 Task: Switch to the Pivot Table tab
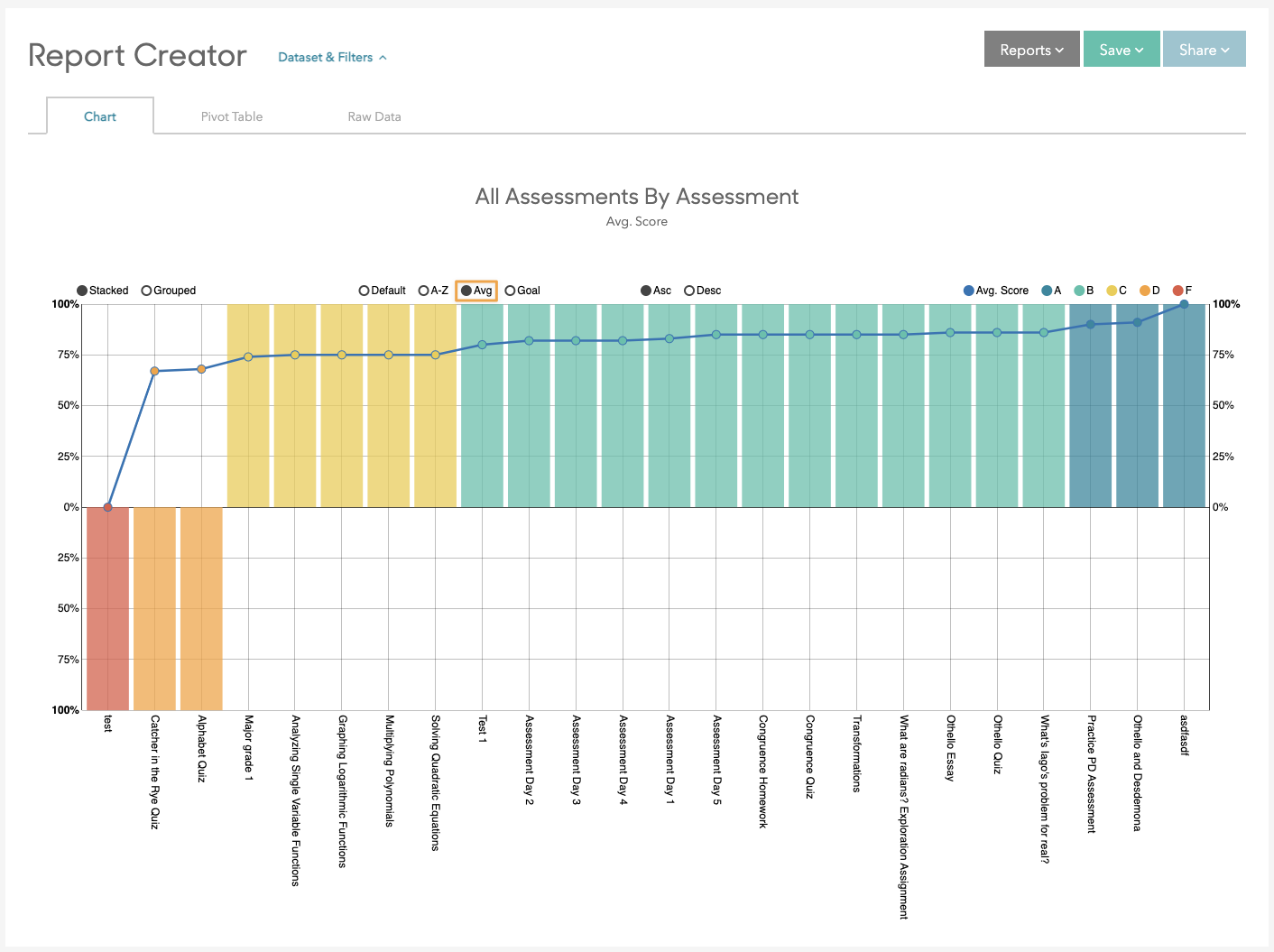click(x=232, y=116)
